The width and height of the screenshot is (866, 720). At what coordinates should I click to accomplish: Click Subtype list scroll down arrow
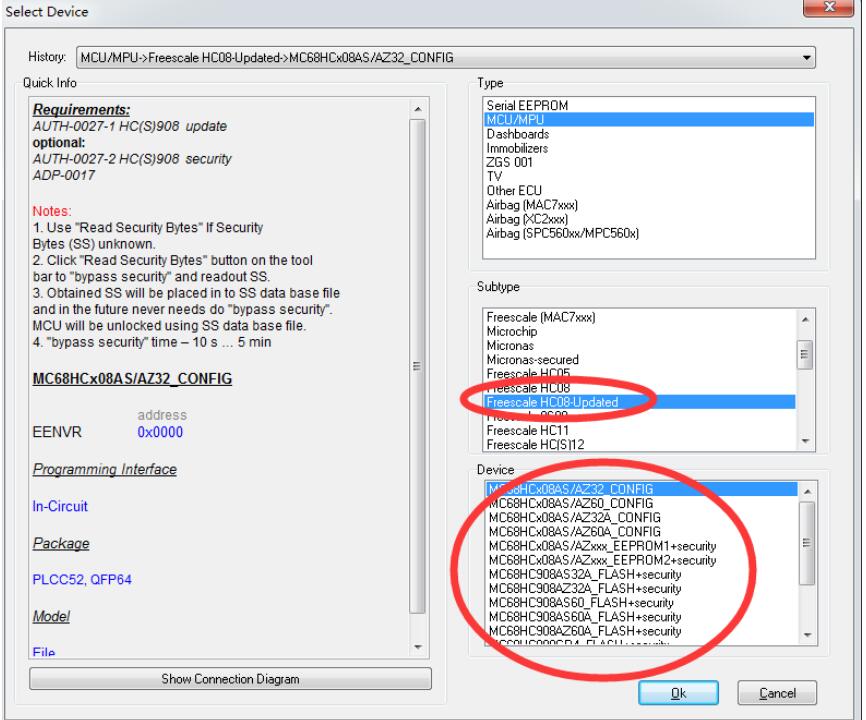point(805,441)
